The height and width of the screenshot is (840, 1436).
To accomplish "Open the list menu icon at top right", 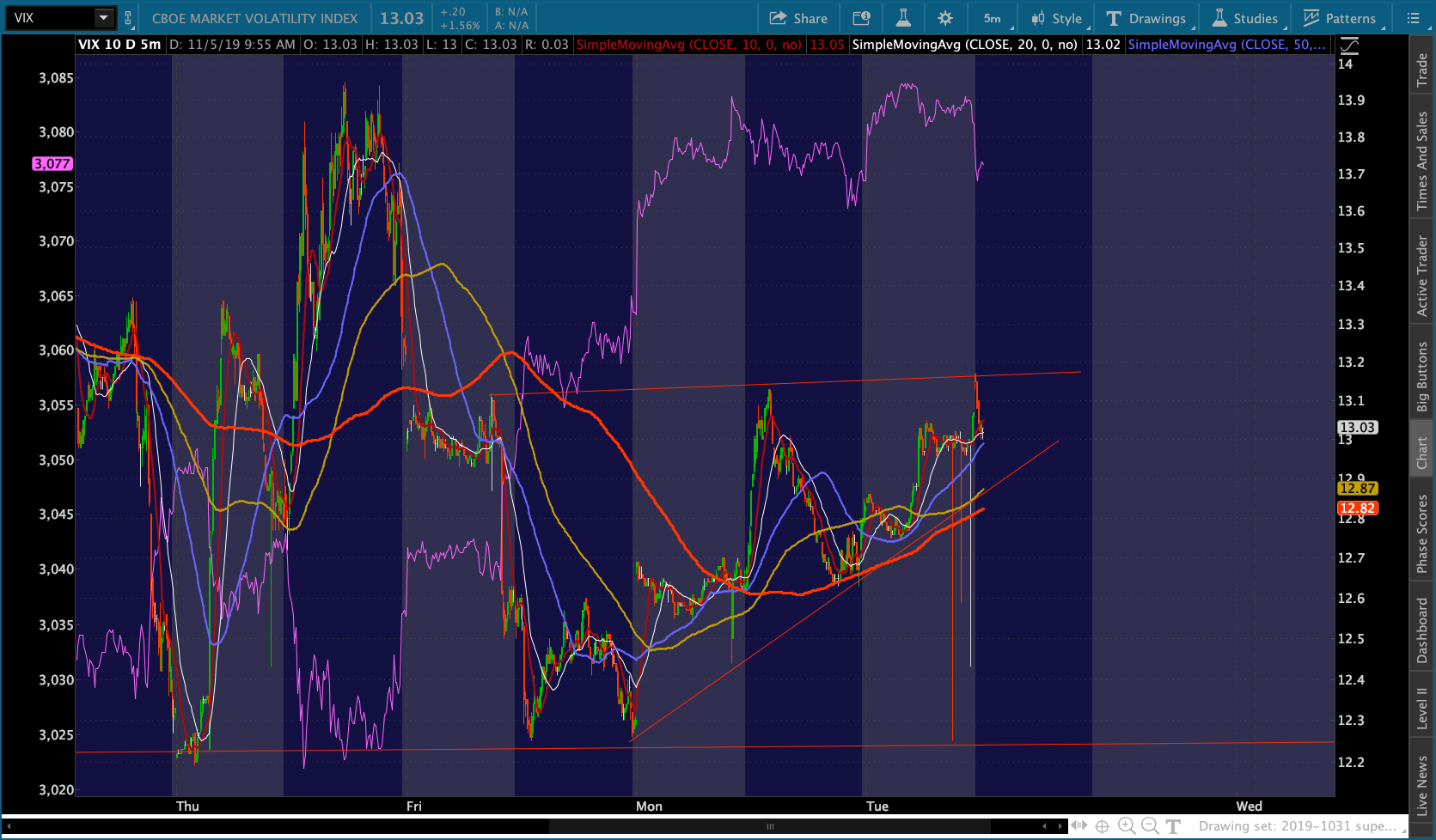I will [1414, 18].
